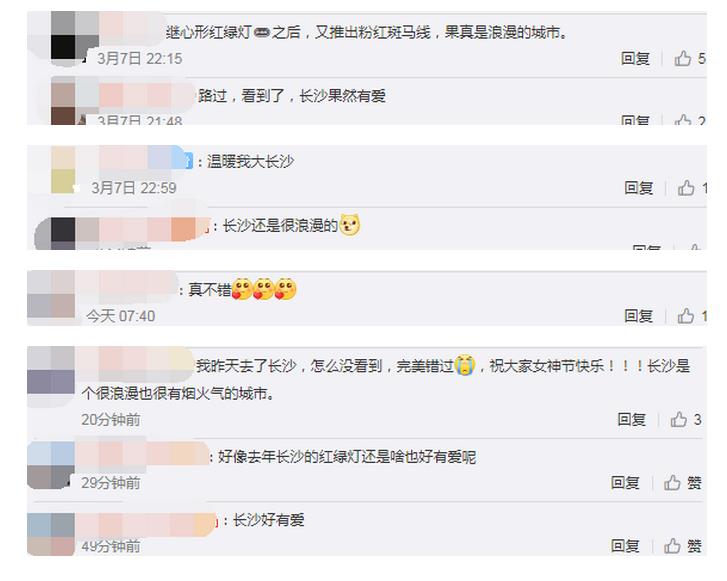Open avatar of the 20 minutes ago commenter

point(51,370)
